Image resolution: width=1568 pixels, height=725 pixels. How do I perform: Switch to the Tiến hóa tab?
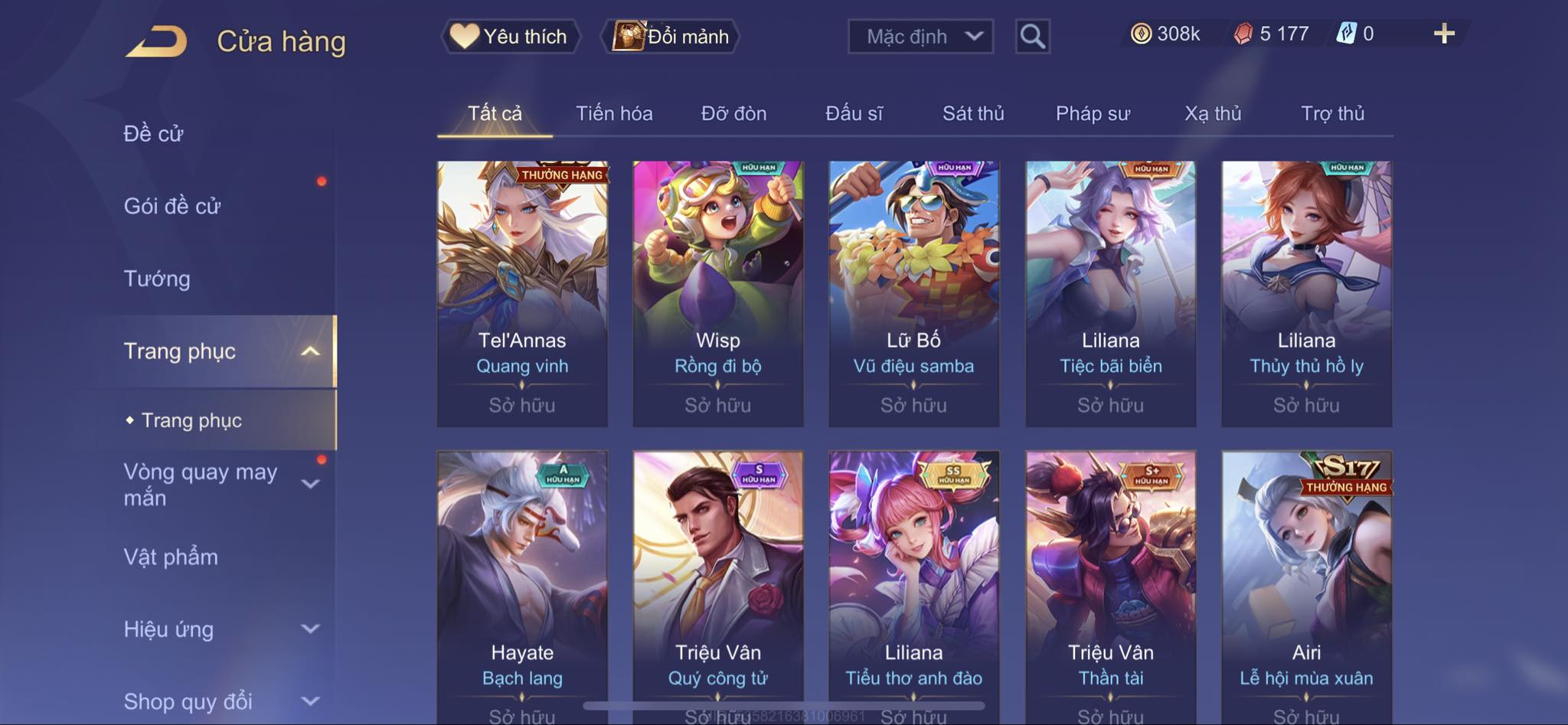(x=614, y=113)
